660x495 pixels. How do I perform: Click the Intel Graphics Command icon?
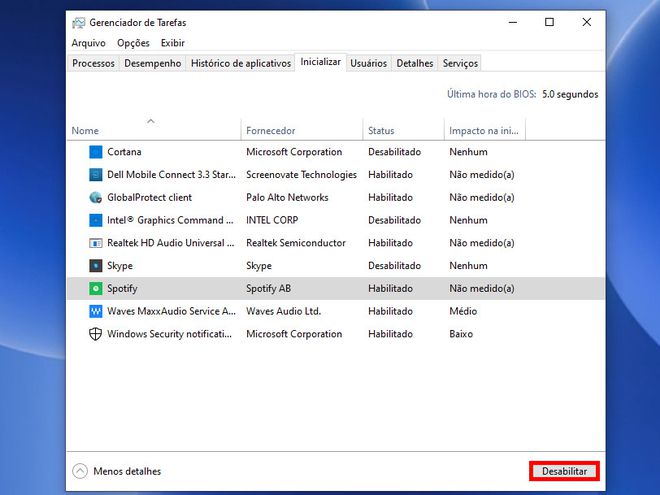pyautogui.click(x=96, y=220)
